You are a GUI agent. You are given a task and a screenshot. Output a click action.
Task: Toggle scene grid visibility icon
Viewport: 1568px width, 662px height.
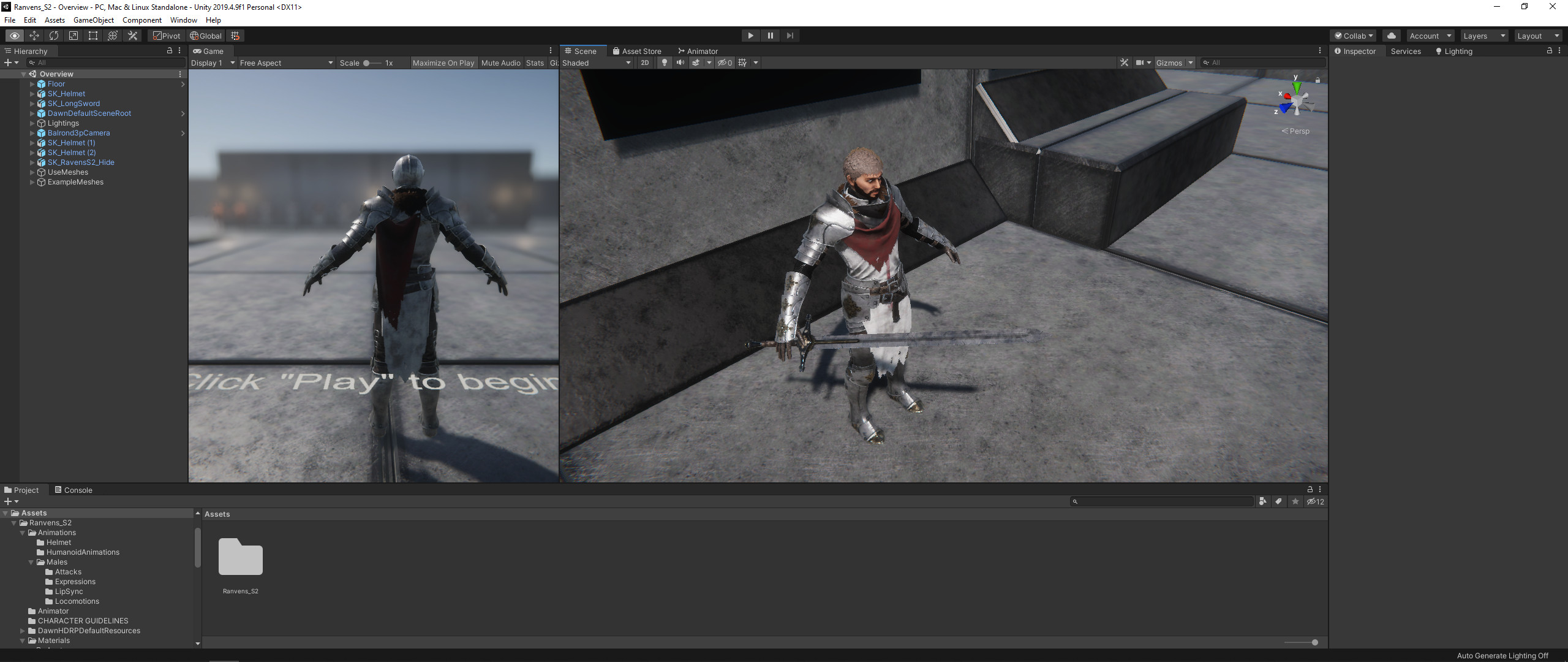point(742,63)
